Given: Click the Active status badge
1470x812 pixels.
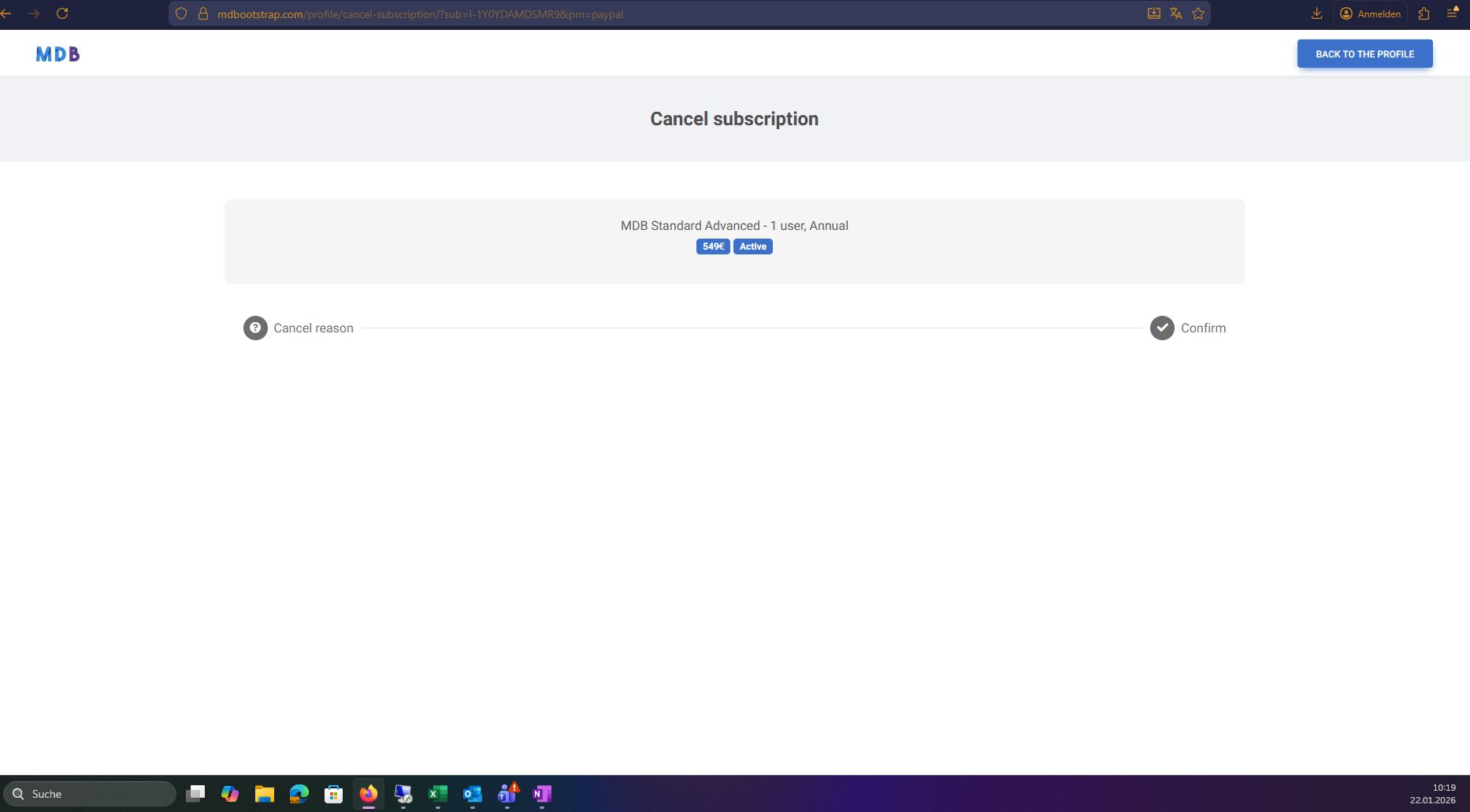Looking at the screenshot, I should pyautogui.click(x=752, y=247).
